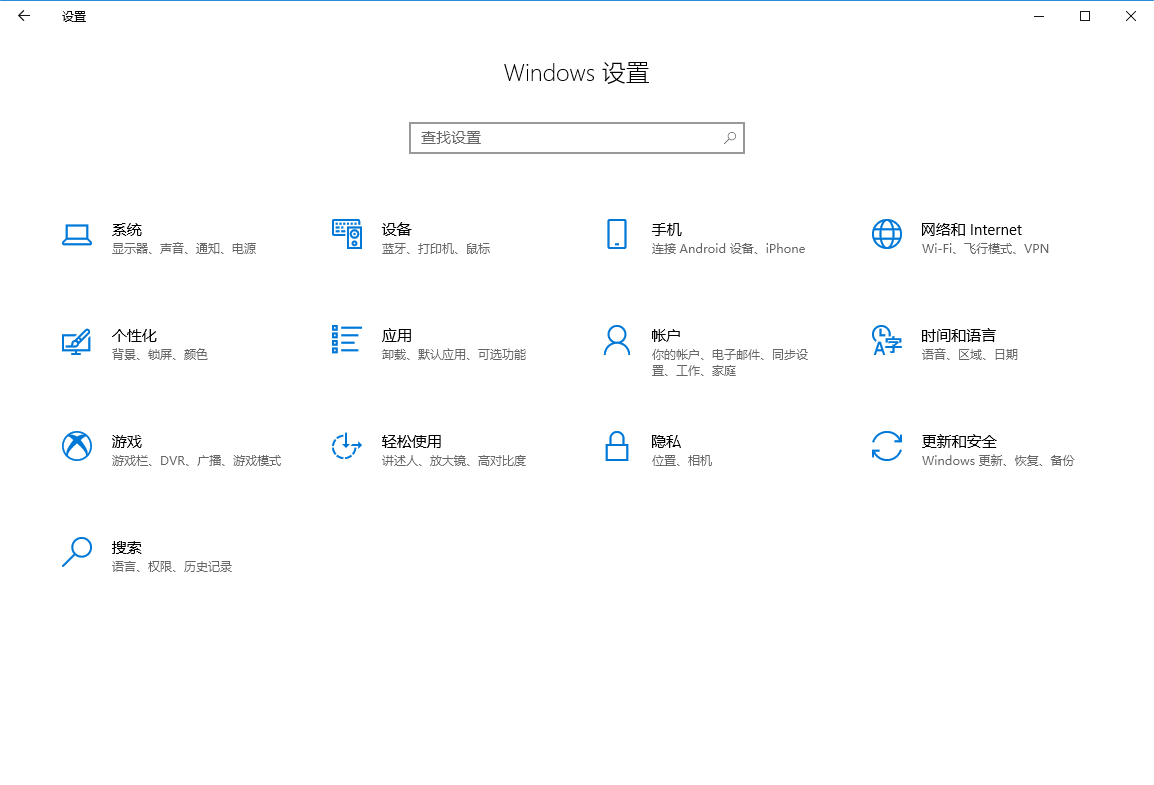Select the 手机 title text
Image resolution: width=1154 pixels, height=785 pixels.
(x=667, y=230)
